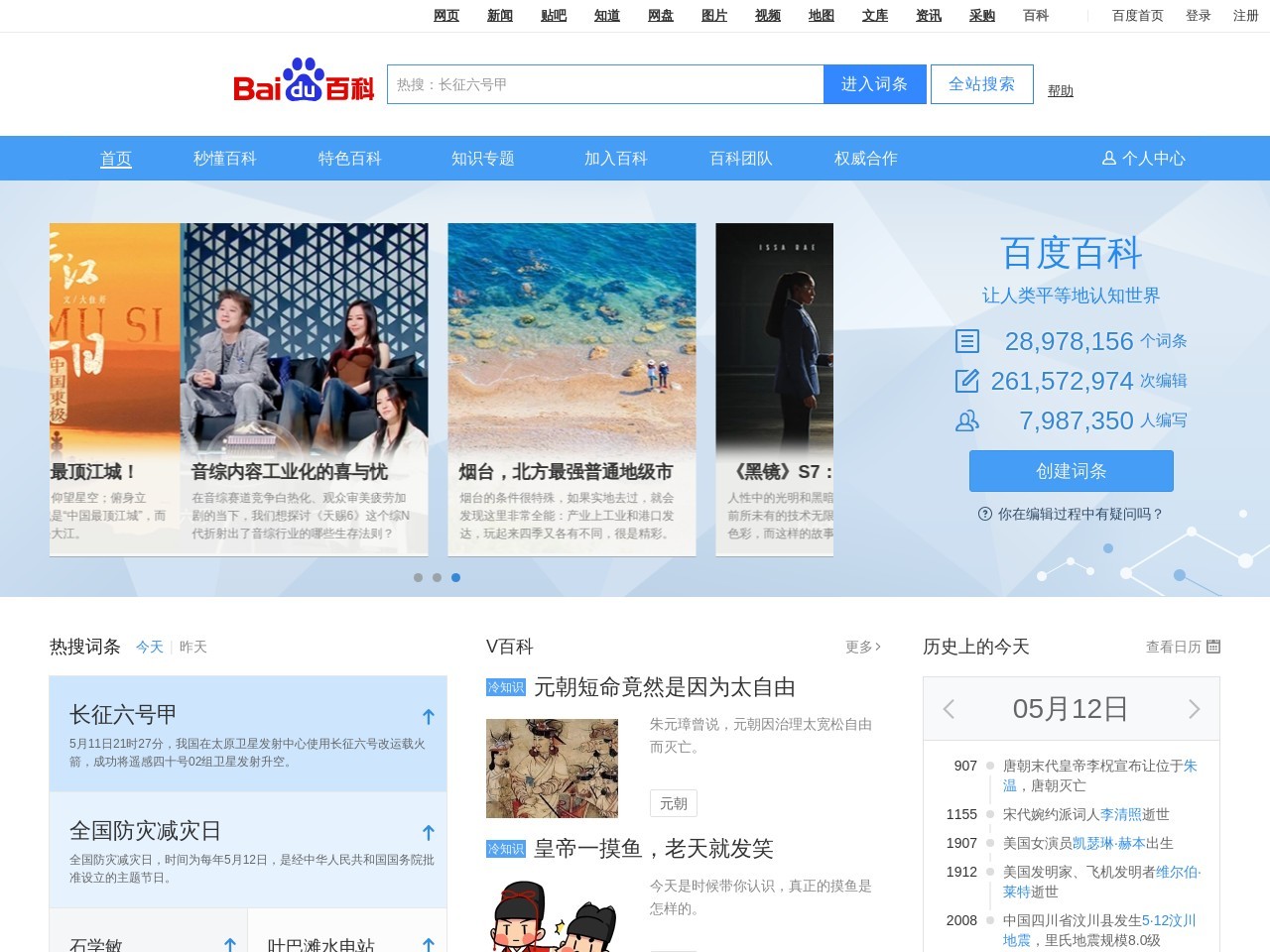Open the 网页 top link
The width and height of the screenshot is (1270, 952).
(x=446, y=16)
